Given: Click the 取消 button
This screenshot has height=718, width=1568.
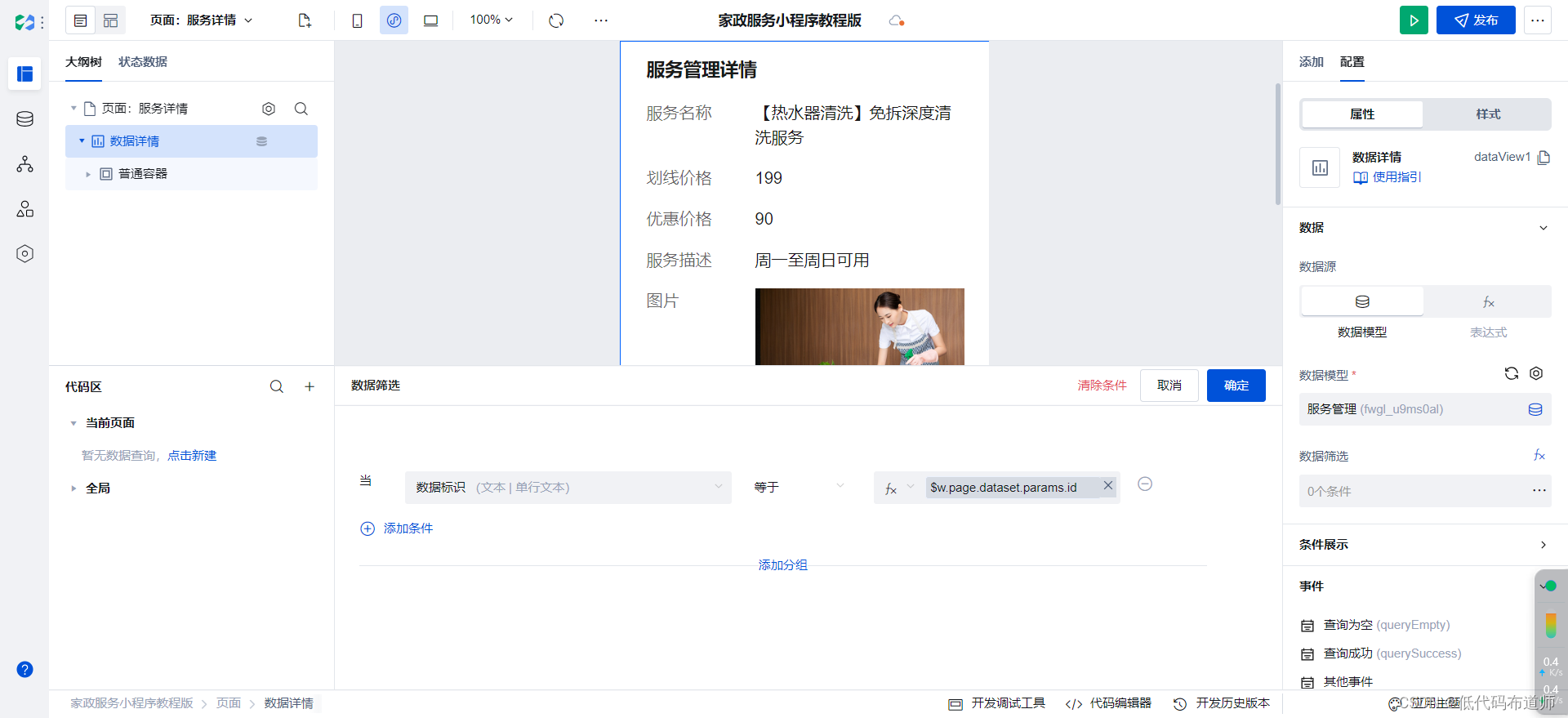Looking at the screenshot, I should (1169, 386).
